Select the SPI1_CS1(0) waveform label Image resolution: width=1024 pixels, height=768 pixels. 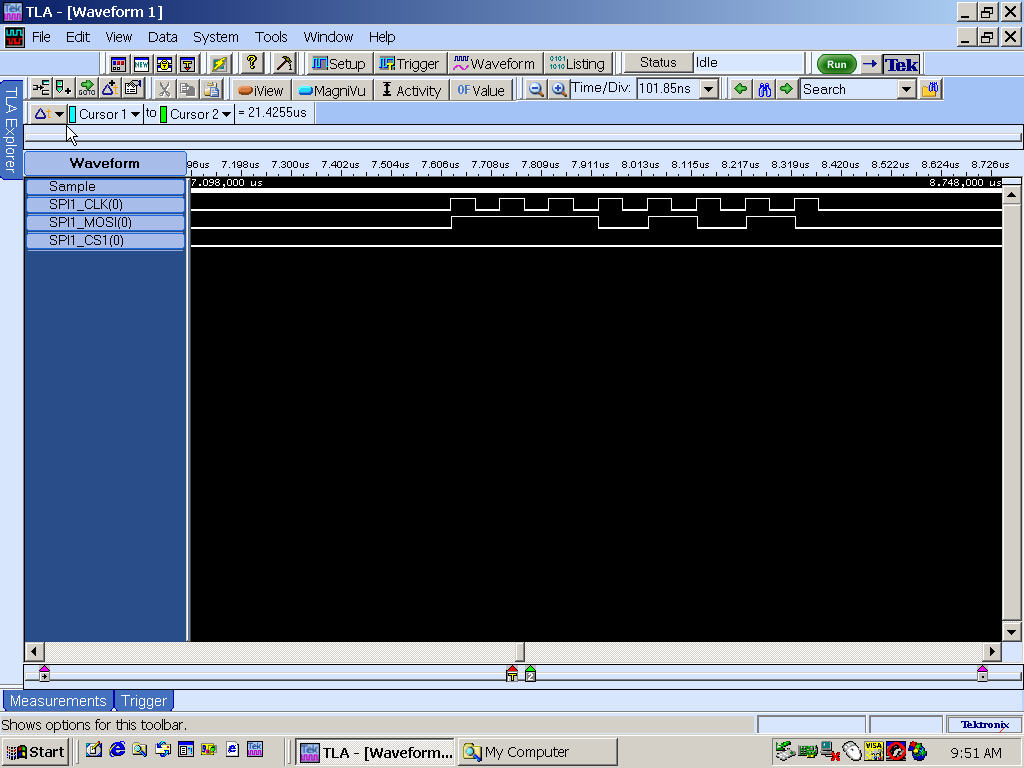[105, 240]
